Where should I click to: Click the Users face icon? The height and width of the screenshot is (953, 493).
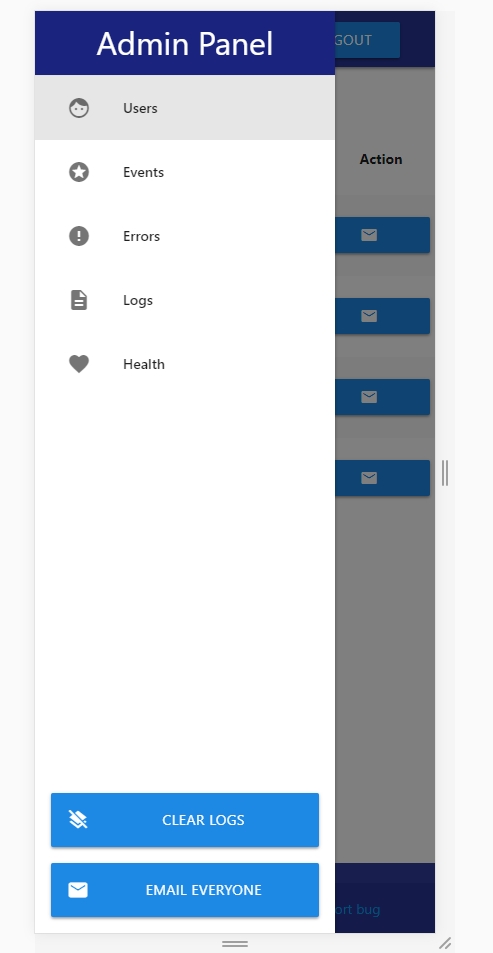pyautogui.click(x=78, y=108)
